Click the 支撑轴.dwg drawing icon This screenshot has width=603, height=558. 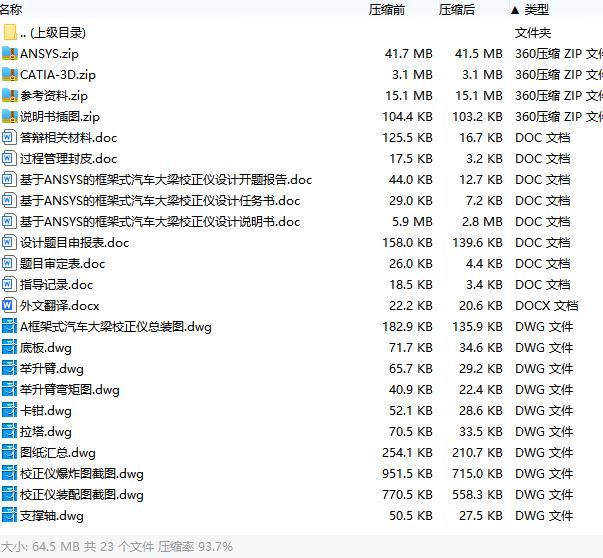point(9,516)
